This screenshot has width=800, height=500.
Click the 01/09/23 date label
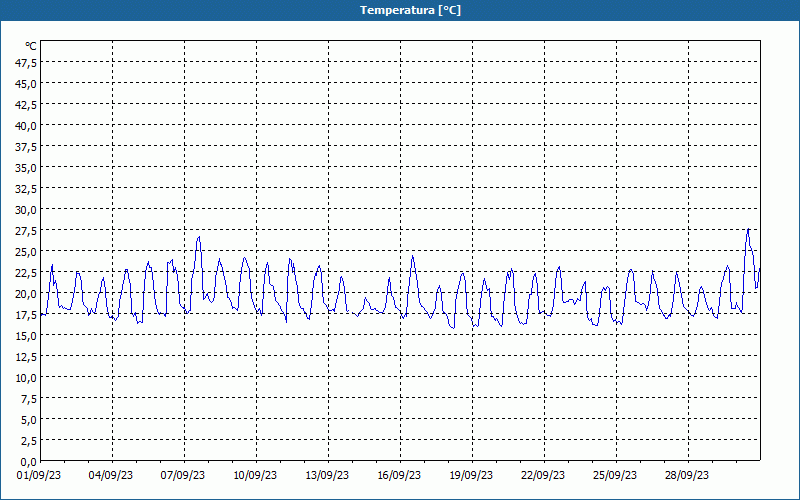[39, 475]
